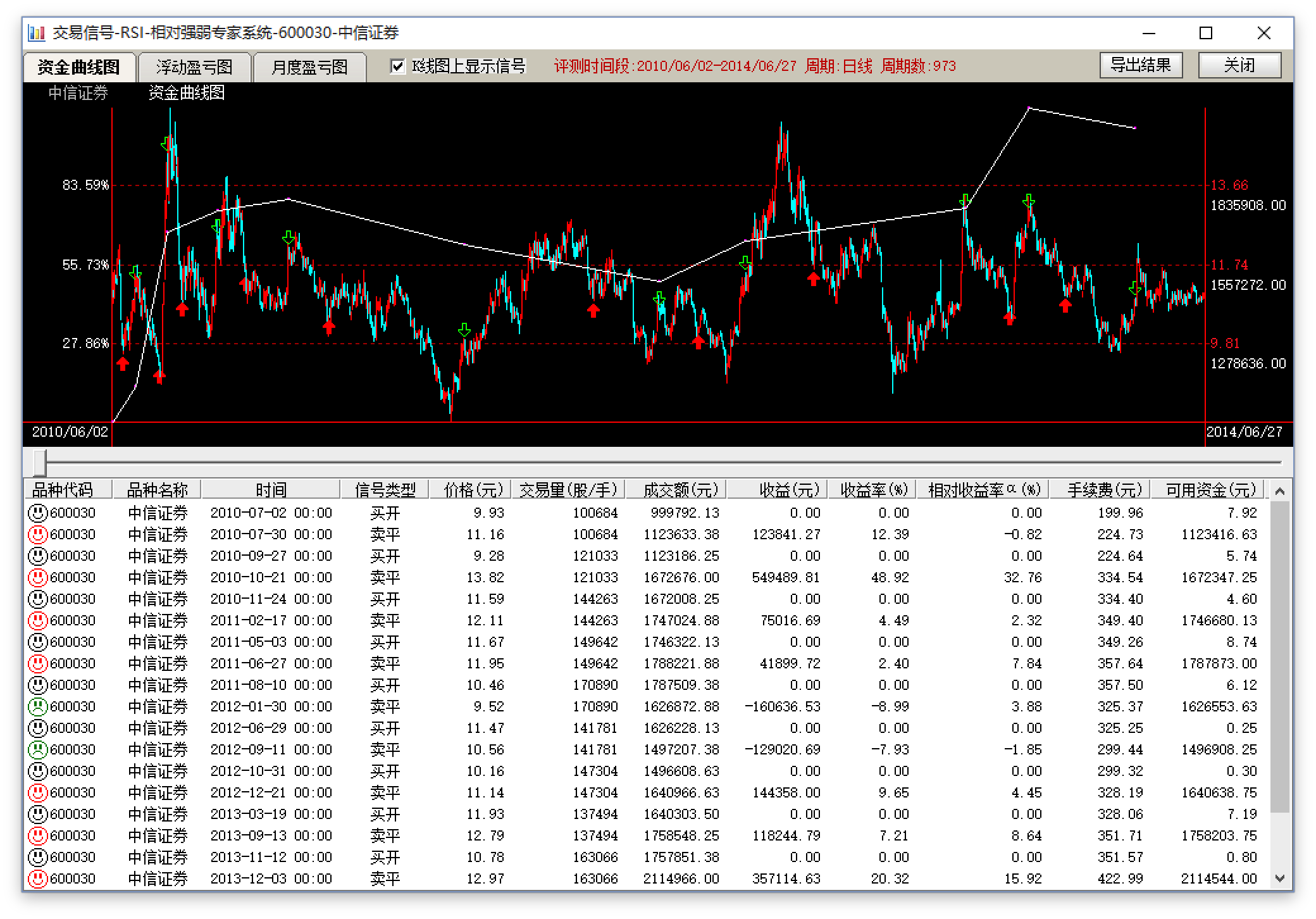
Task: Open the 浮动盈亏图 tab
Action: pyautogui.click(x=194, y=67)
